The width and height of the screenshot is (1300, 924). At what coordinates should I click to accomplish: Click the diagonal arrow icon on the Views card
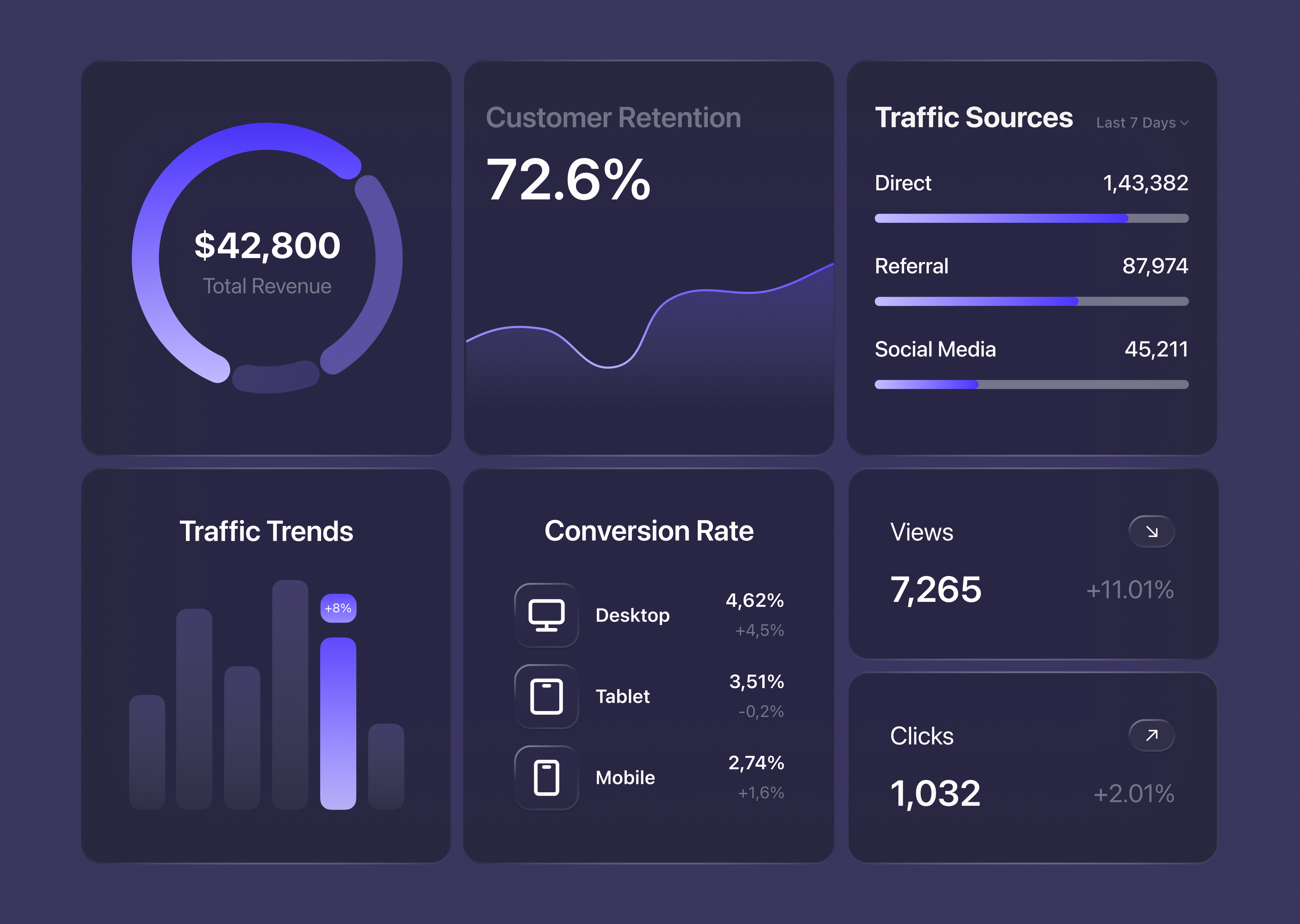pyautogui.click(x=1151, y=532)
